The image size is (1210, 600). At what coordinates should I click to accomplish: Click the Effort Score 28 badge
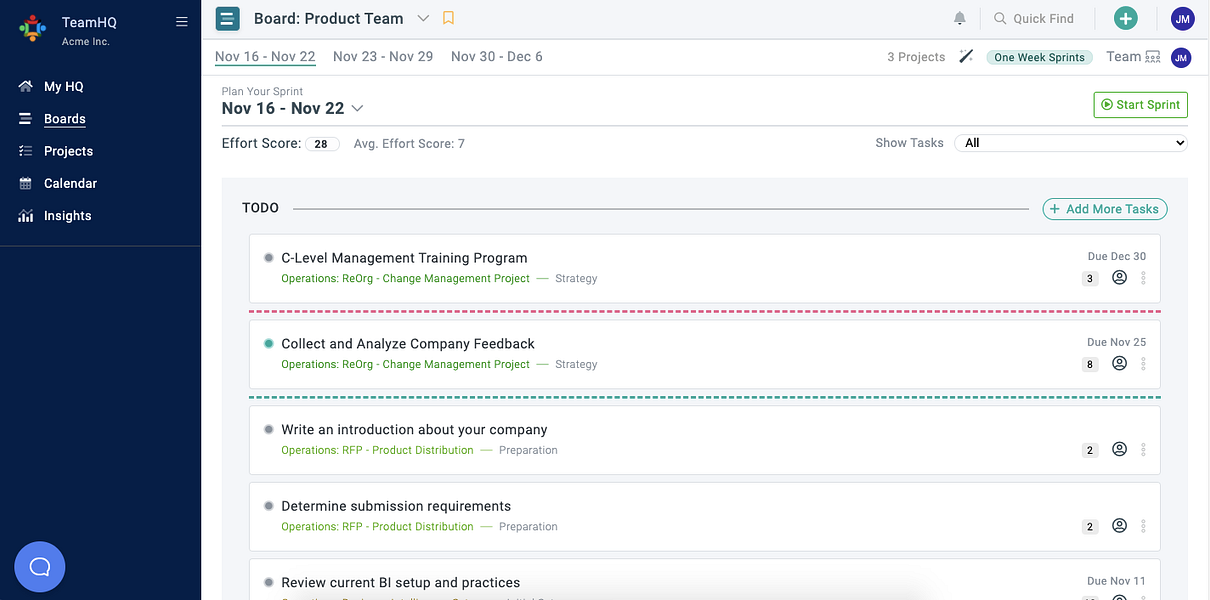click(321, 144)
